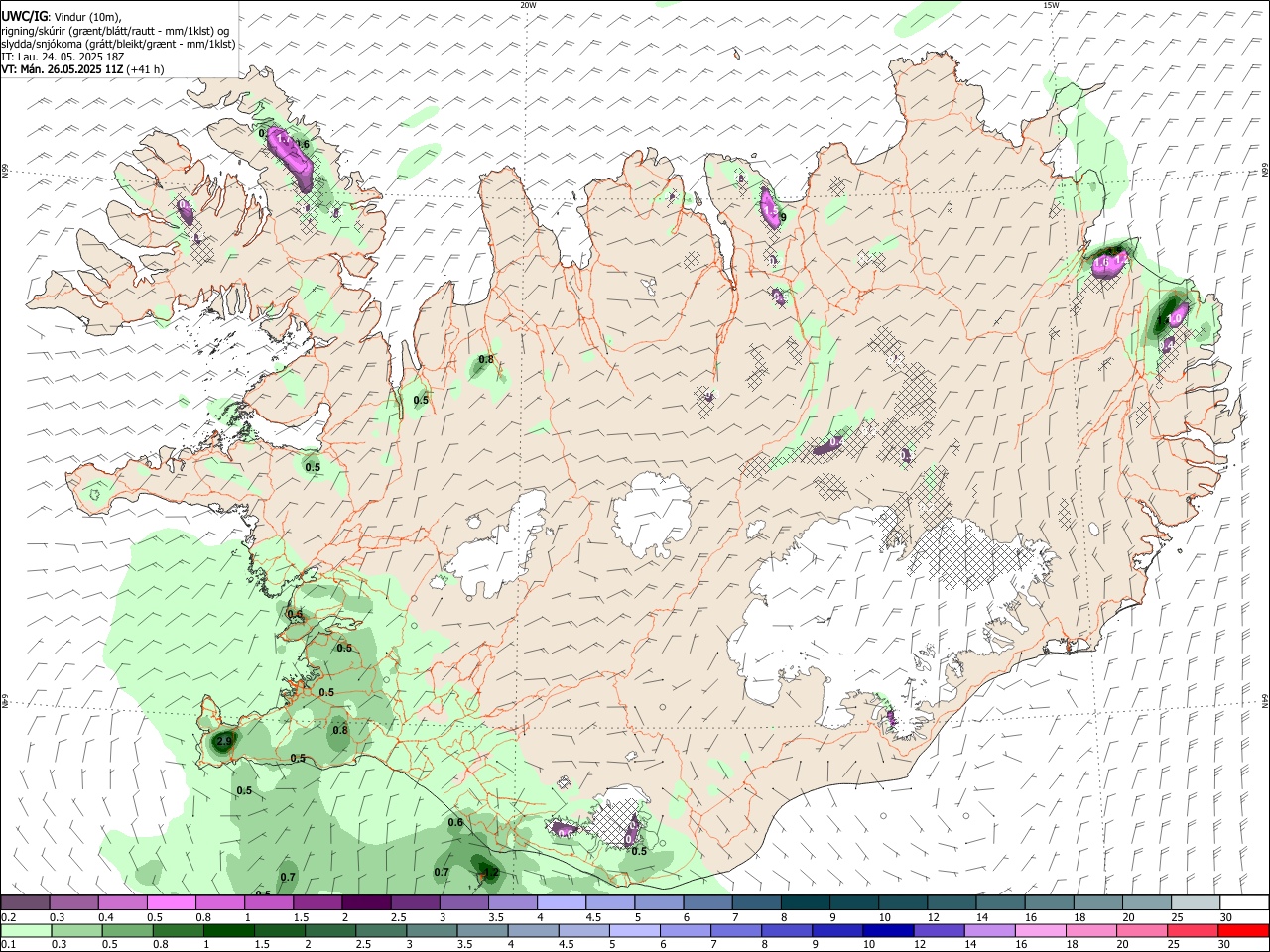Select the medium green 0.5 swatch, lower legend

127,930
